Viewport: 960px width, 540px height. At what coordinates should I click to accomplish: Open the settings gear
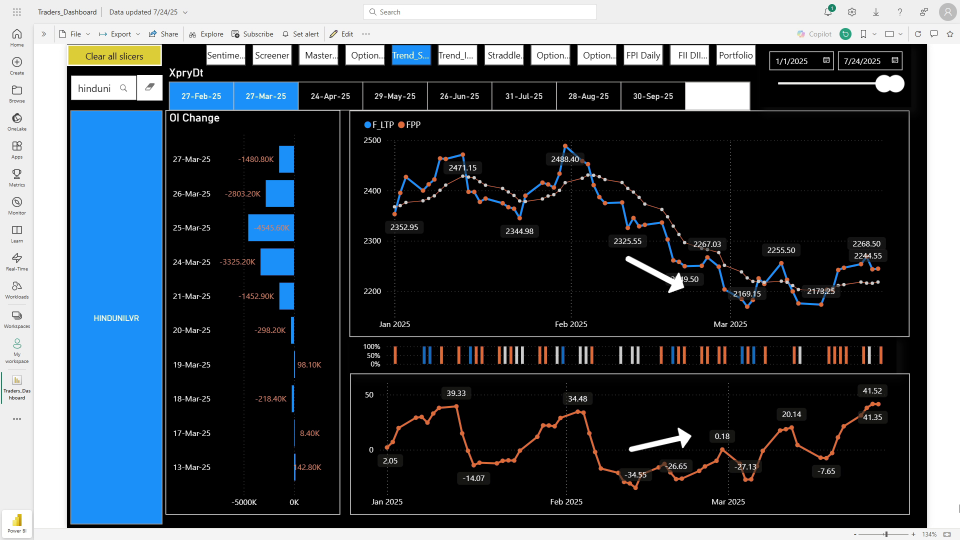click(852, 12)
